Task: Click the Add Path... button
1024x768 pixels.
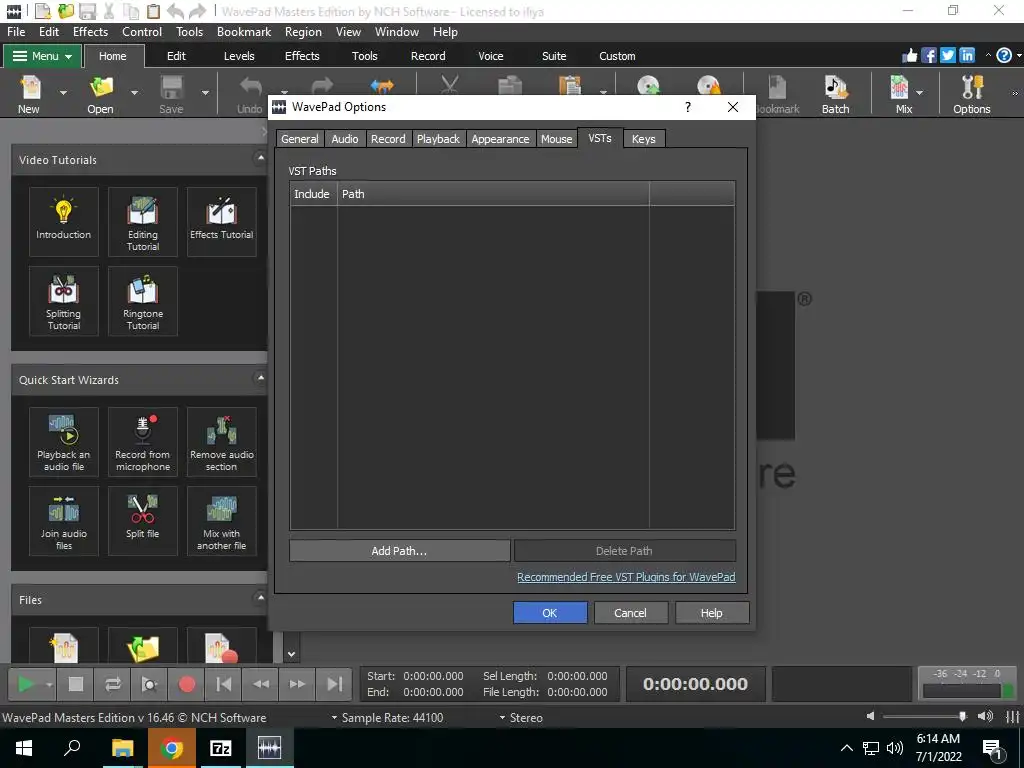Action: [399, 551]
